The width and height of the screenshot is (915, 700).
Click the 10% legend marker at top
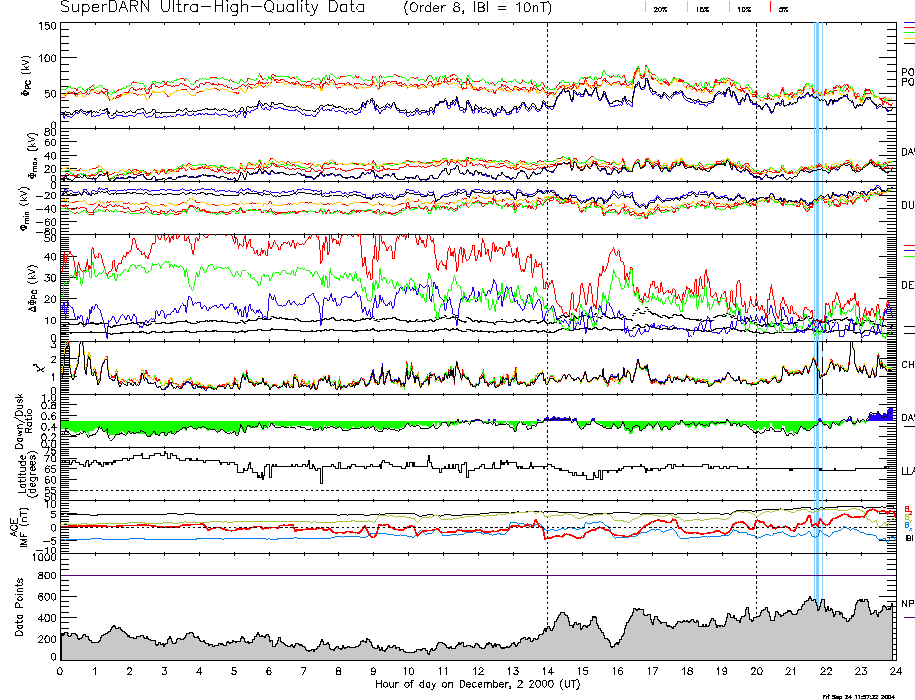pos(742,8)
